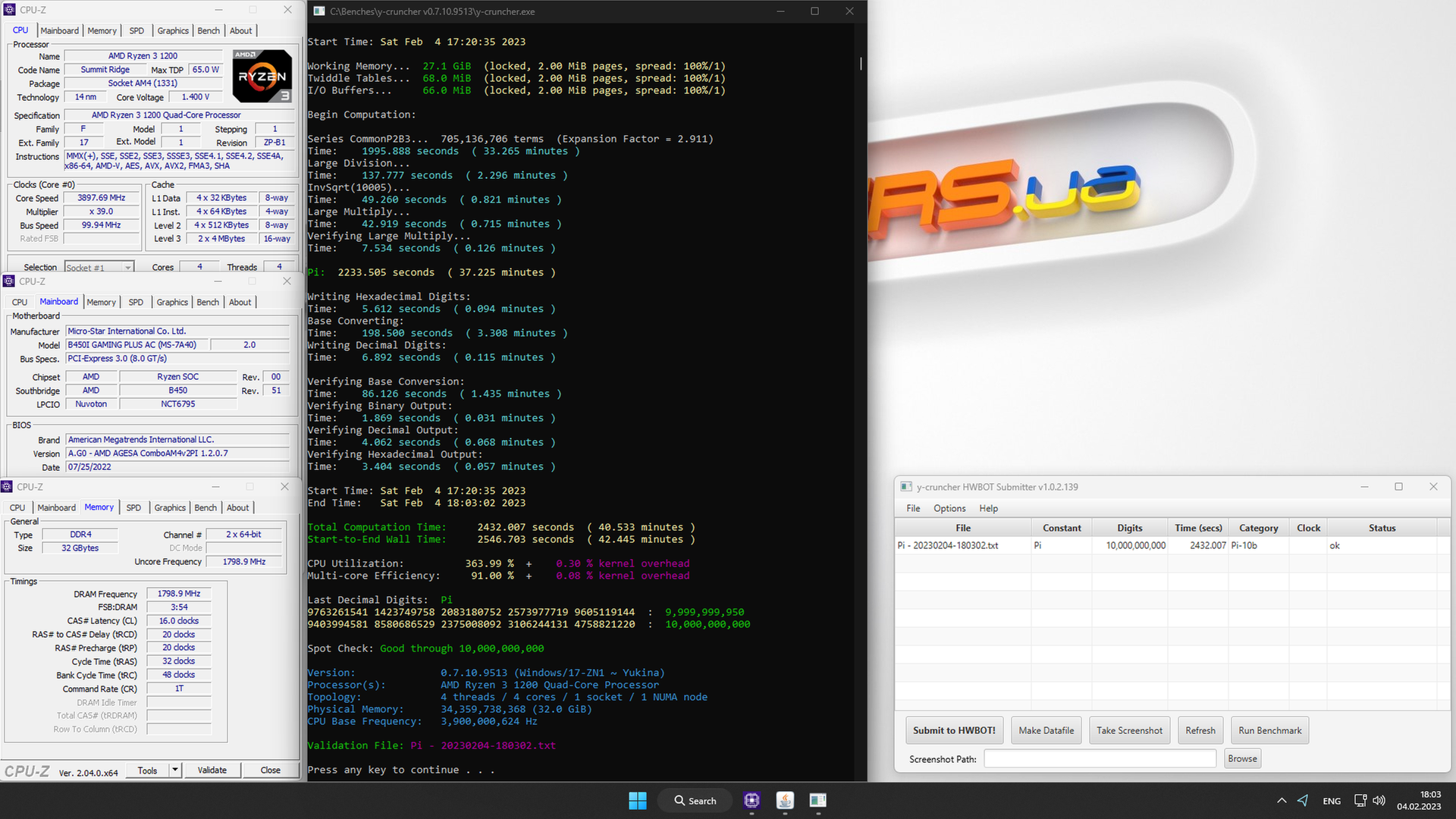Image resolution: width=1456 pixels, height=819 pixels.
Task: Click the B450I GAMING PLUS AC model field
Action: tap(136, 345)
